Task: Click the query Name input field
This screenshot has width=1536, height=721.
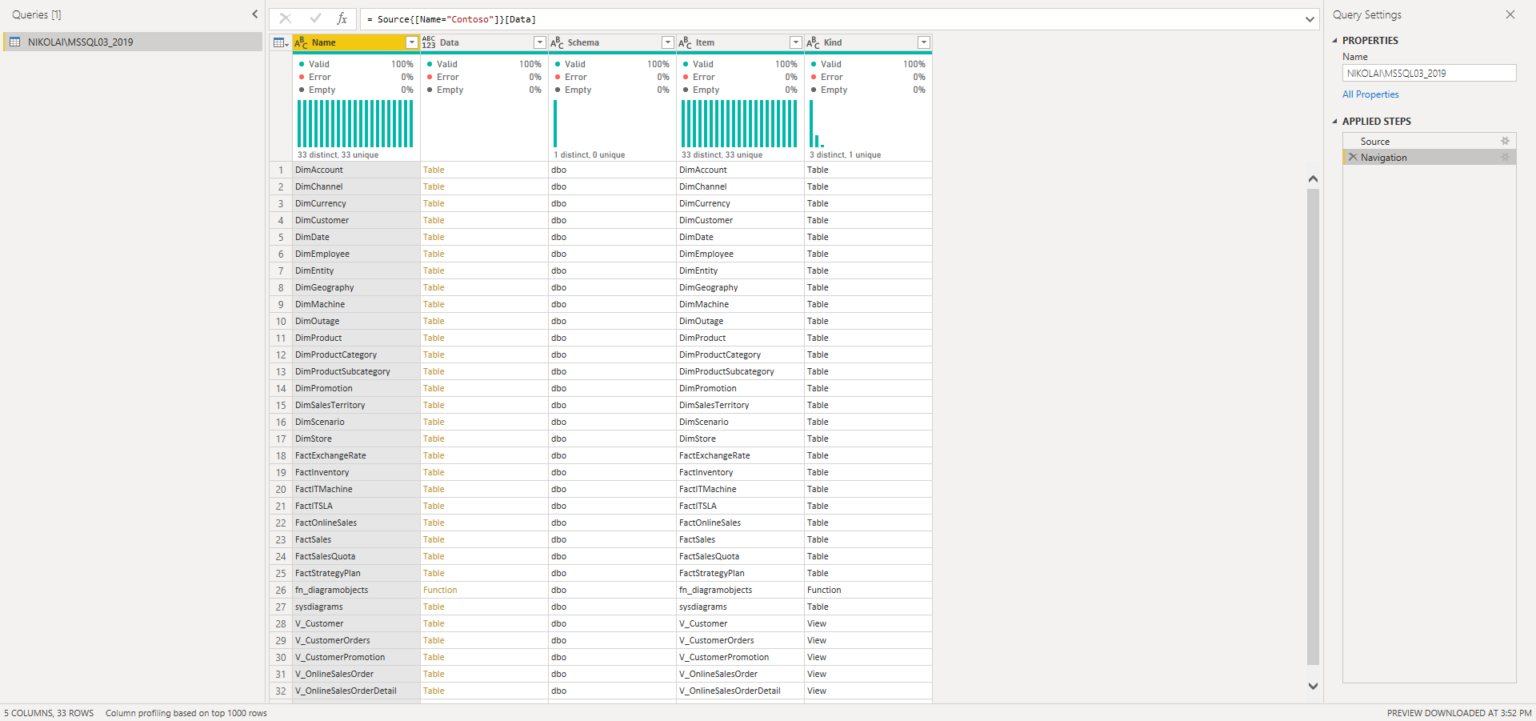Action: point(1429,73)
